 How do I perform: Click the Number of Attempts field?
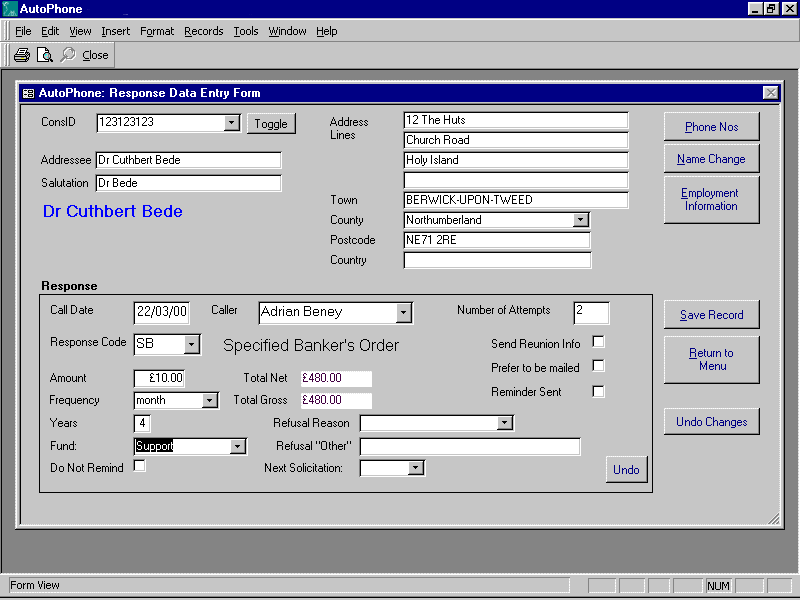tap(591, 312)
